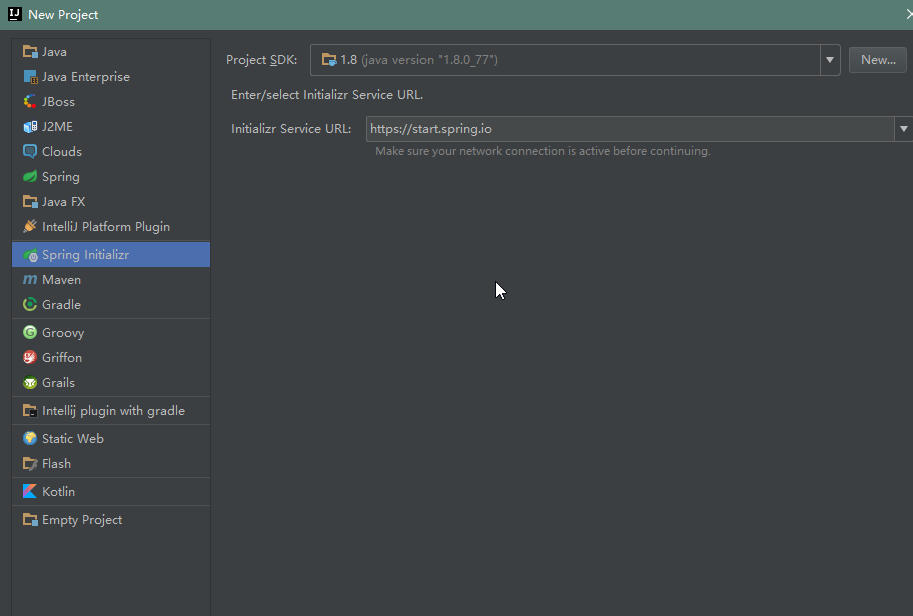Image resolution: width=913 pixels, height=616 pixels.
Task: Select the Java FX list item
Action: (63, 202)
